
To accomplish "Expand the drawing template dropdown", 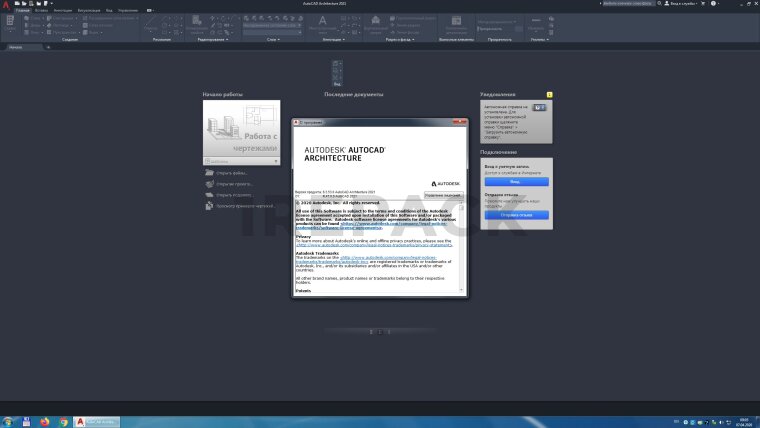I will click(x=277, y=160).
